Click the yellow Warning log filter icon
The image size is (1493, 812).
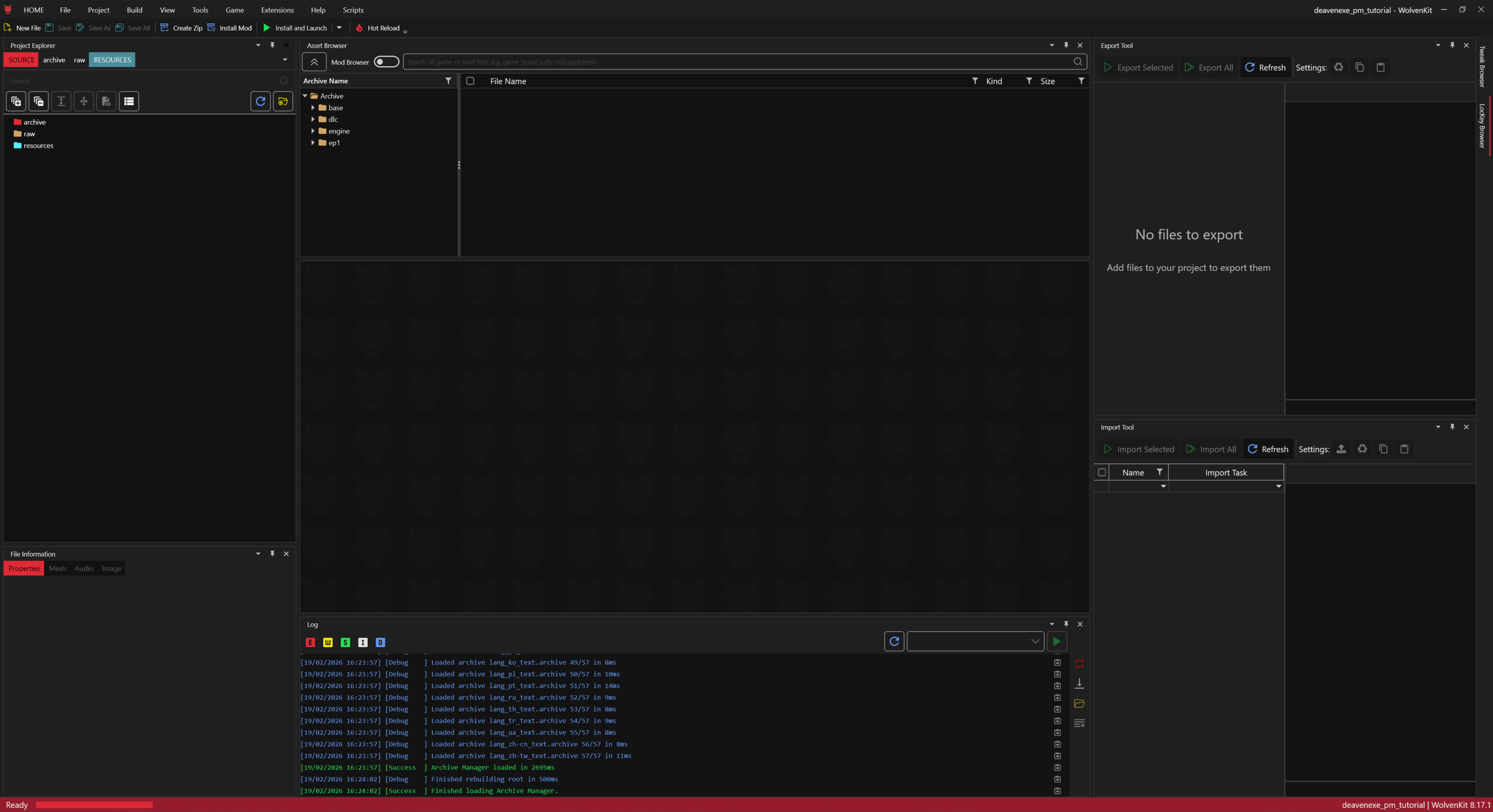coord(327,642)
